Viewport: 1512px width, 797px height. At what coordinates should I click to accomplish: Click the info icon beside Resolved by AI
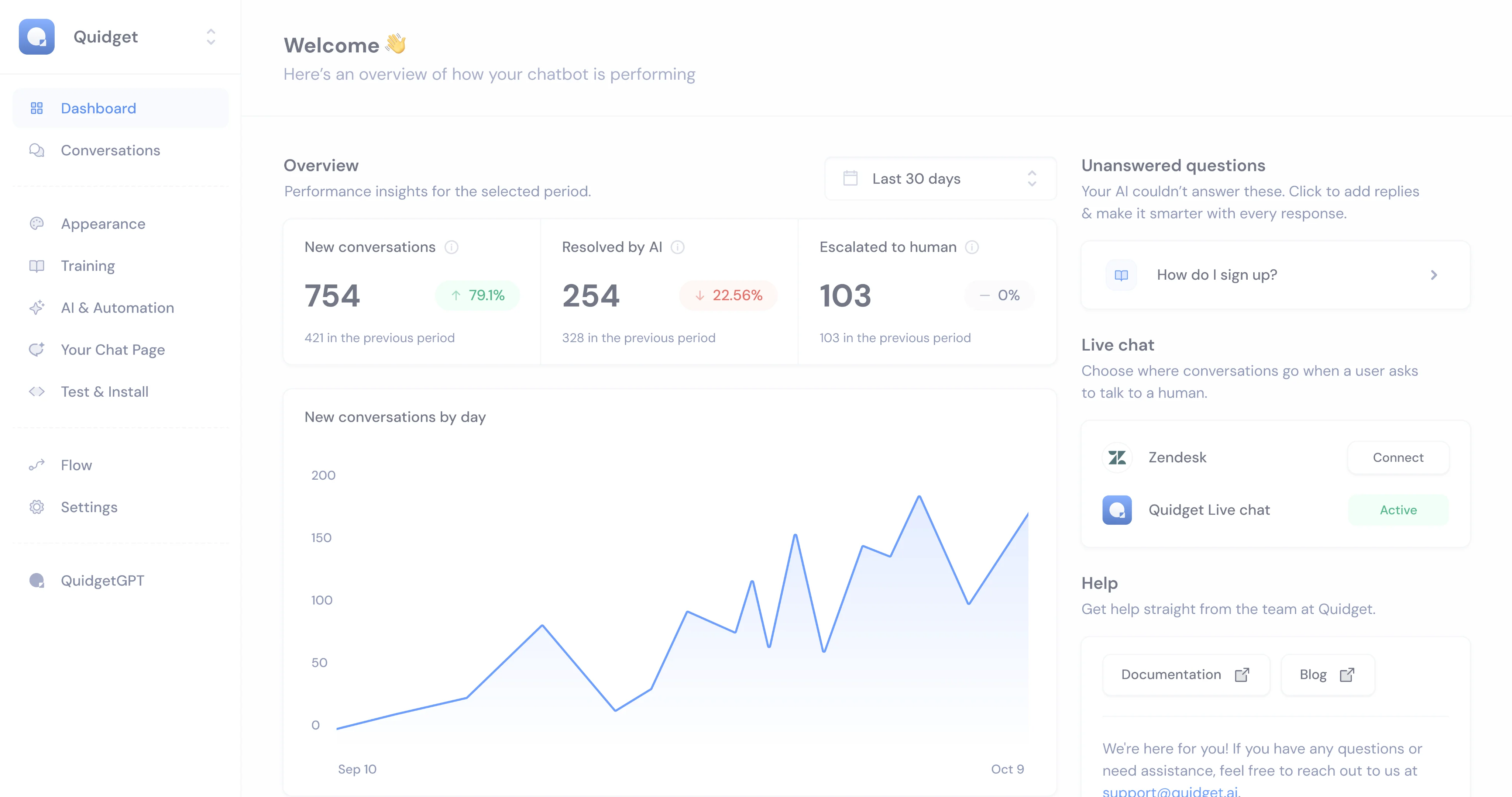(x=677, y=247)
